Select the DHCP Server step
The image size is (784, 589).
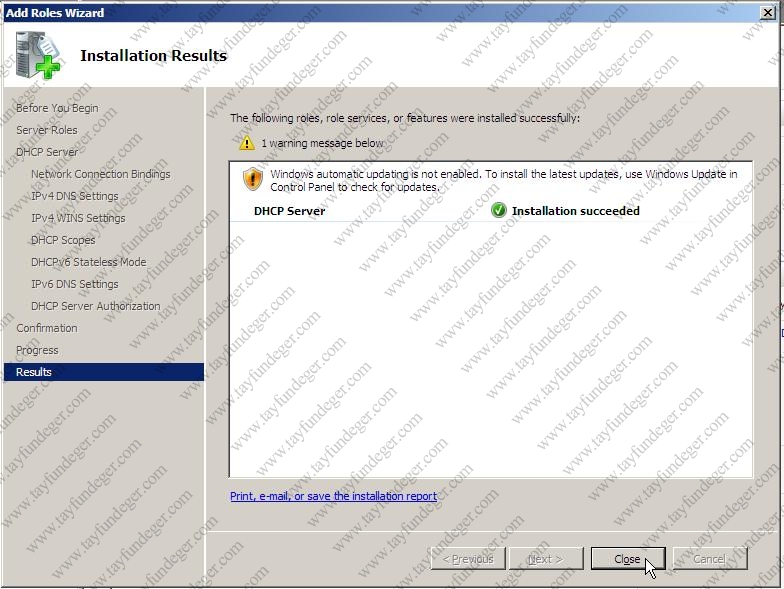point(46,152)
